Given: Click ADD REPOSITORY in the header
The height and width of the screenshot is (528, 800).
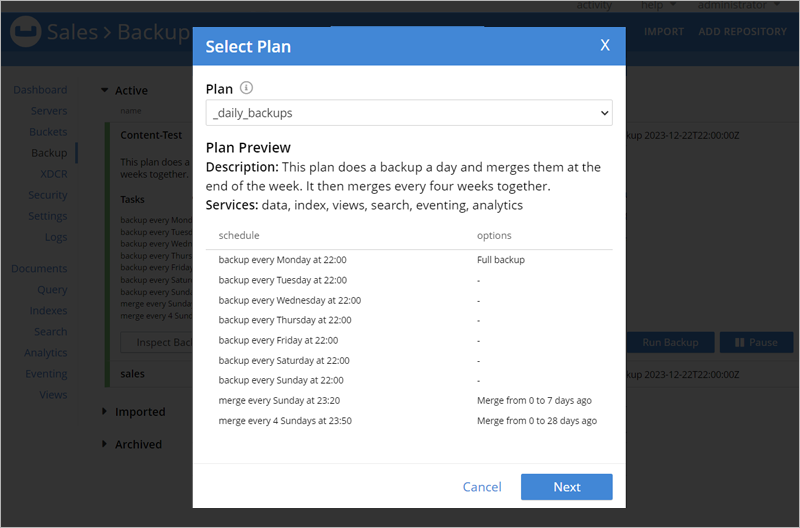Looking at the screenshot, I should (742, 32).
